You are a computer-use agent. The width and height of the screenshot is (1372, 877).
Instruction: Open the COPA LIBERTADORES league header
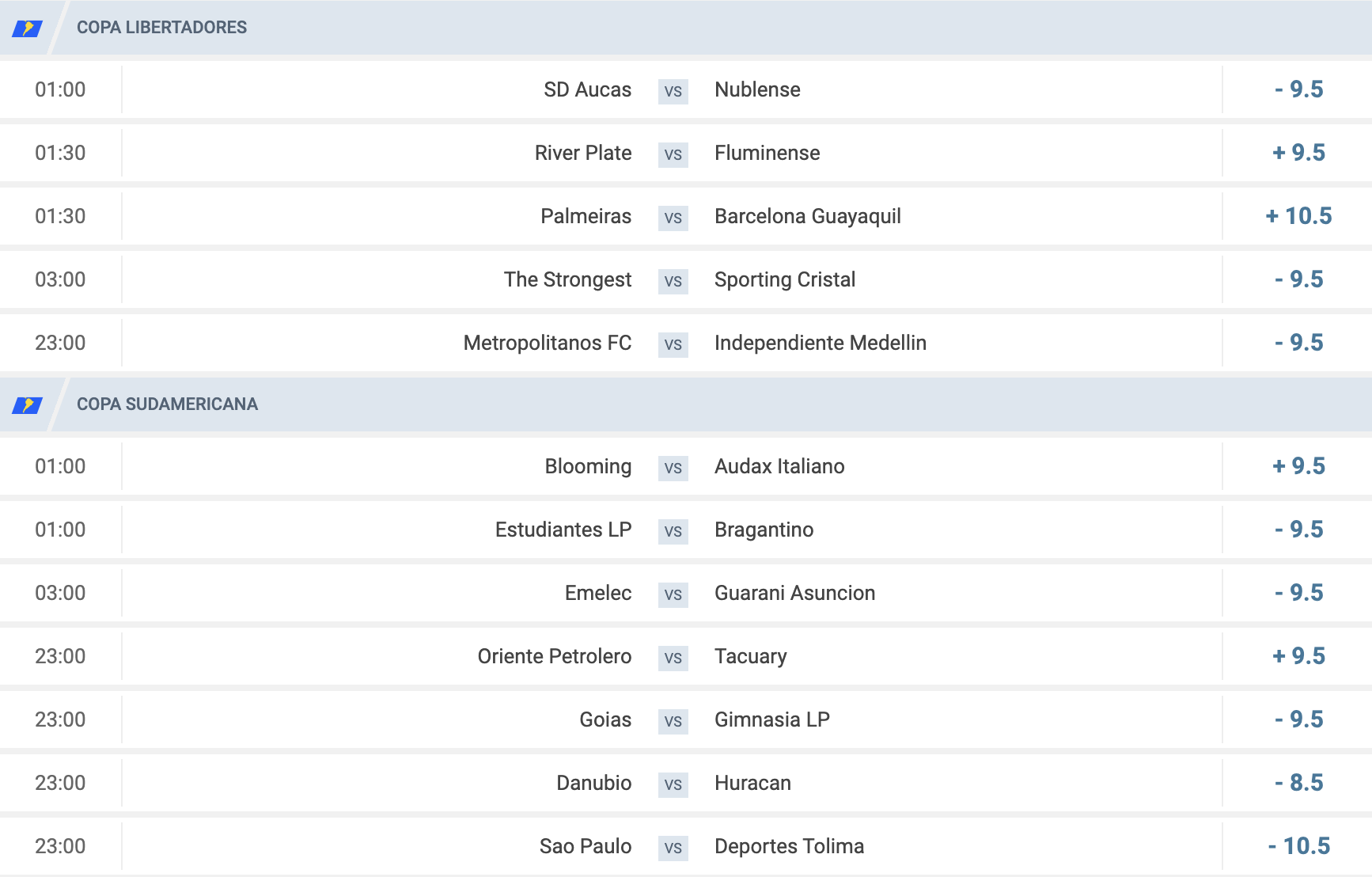click(686, 28)
